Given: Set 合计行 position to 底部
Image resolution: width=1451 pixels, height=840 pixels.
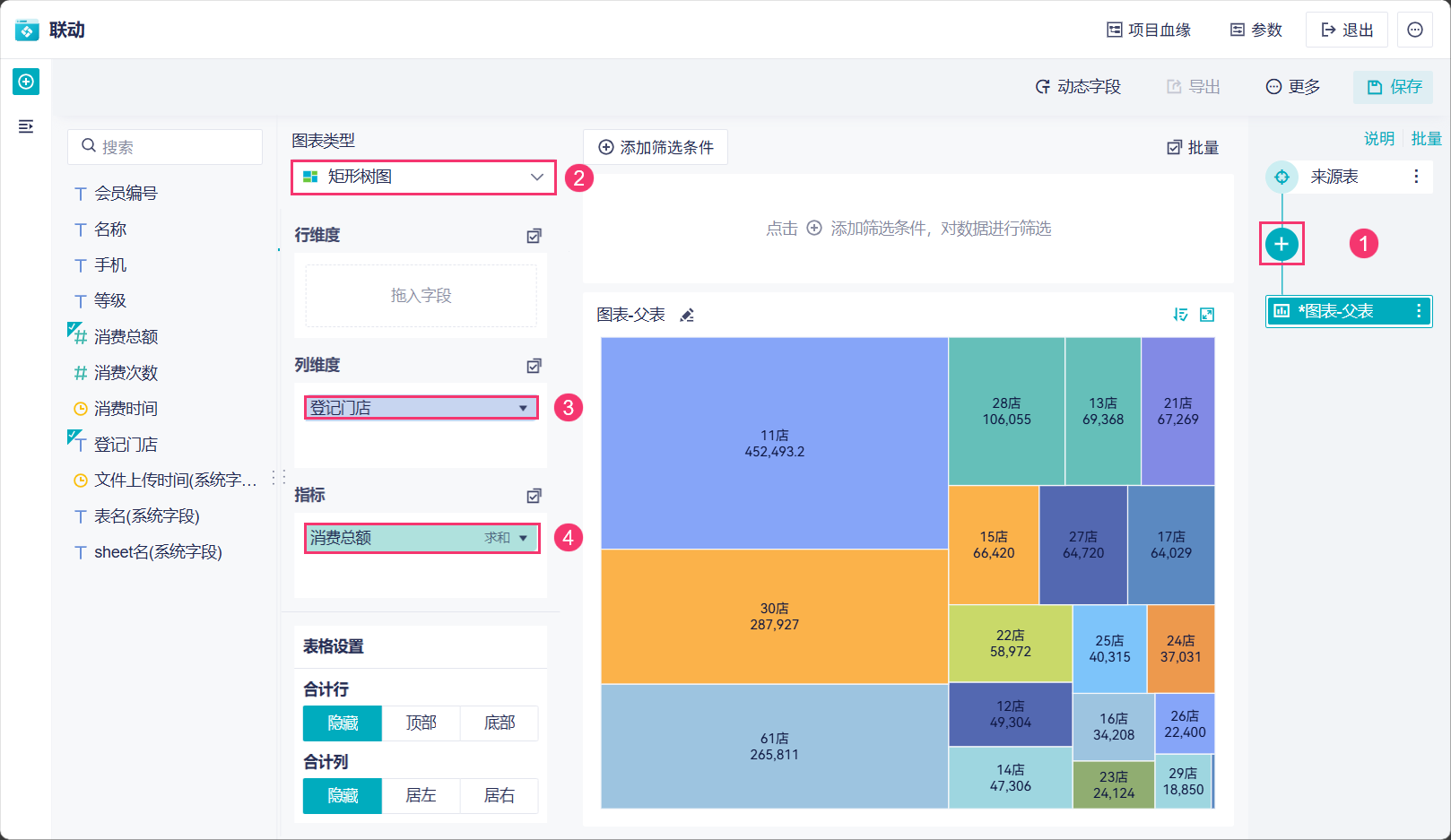Looking at the screenshot, I should pos(499,723).
